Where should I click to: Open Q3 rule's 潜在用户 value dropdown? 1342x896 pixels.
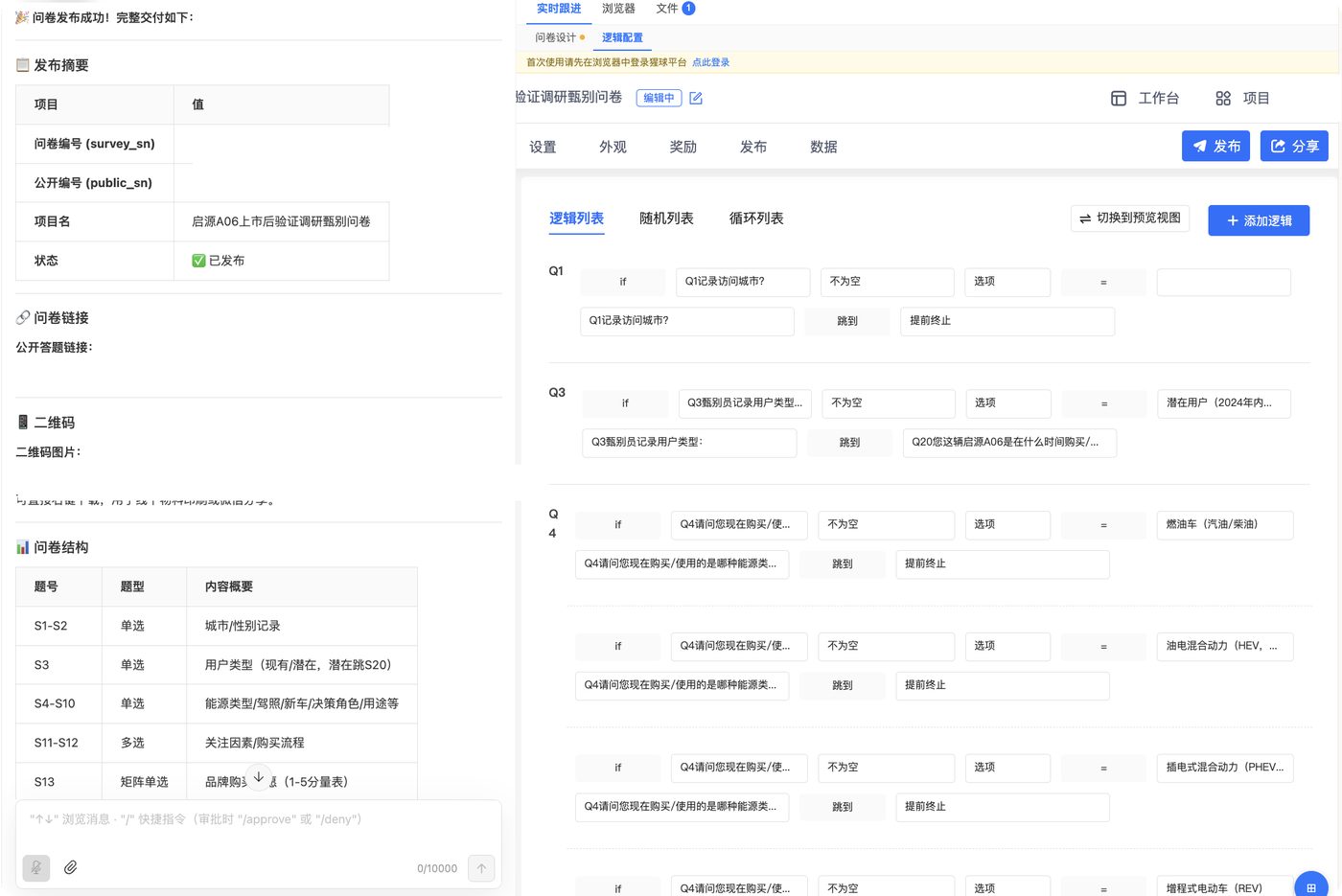pyautogui.click(x=1223, y=403)
